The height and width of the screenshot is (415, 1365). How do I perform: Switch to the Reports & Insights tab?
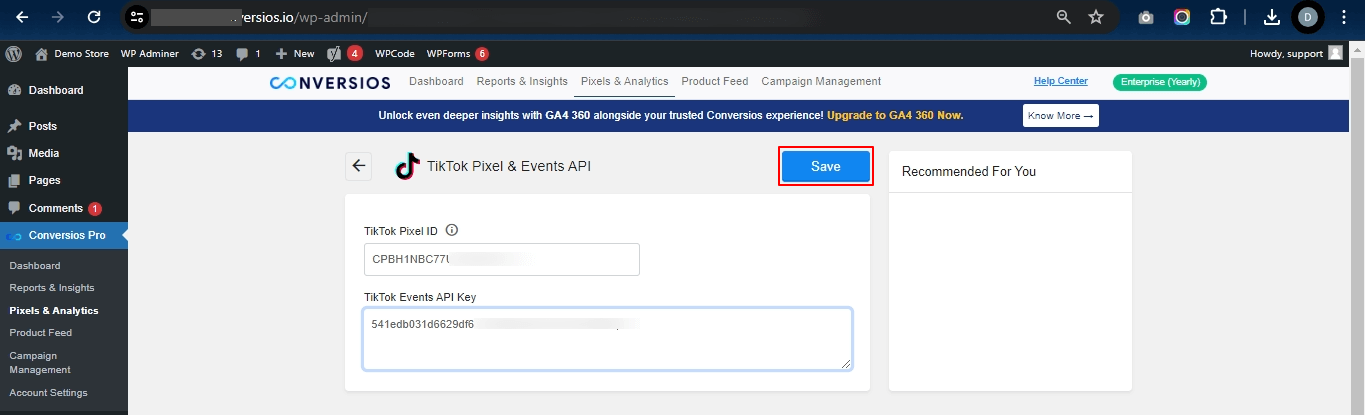(522, 81)
